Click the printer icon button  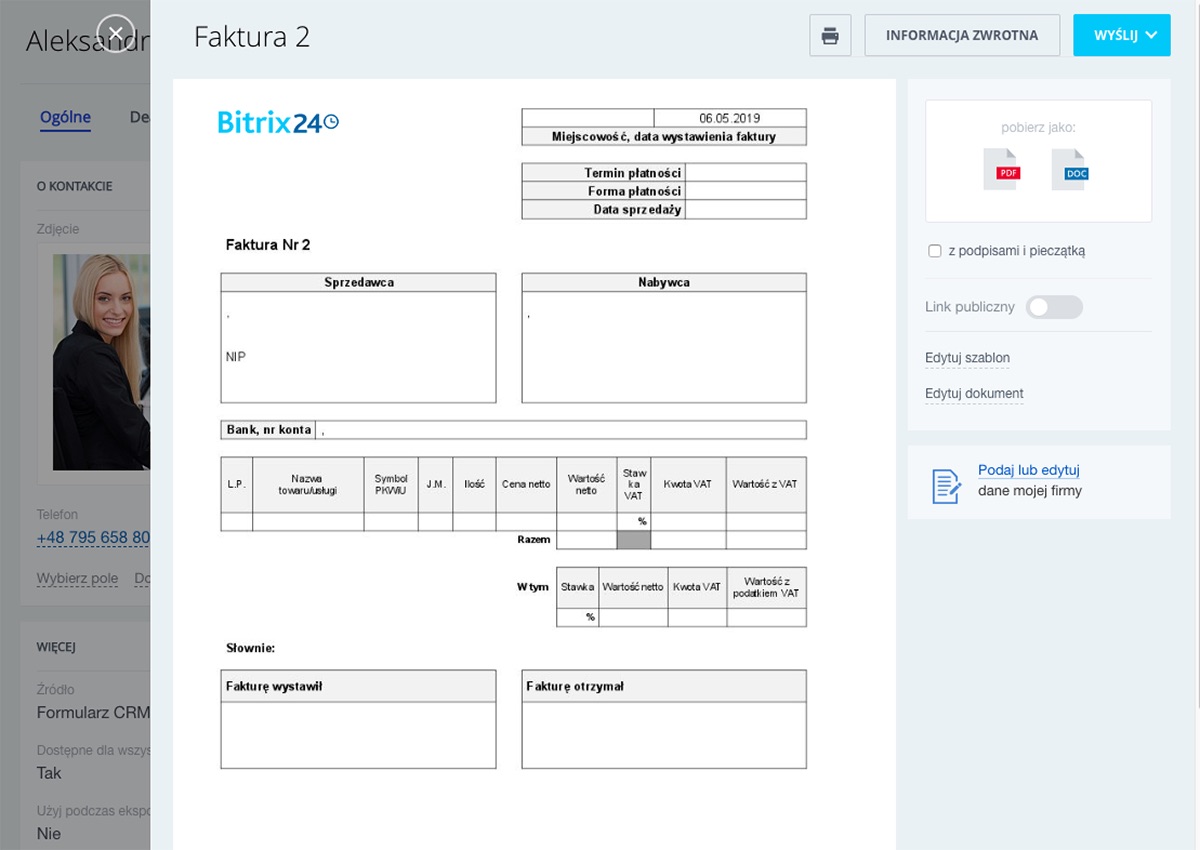click(830, 35)
